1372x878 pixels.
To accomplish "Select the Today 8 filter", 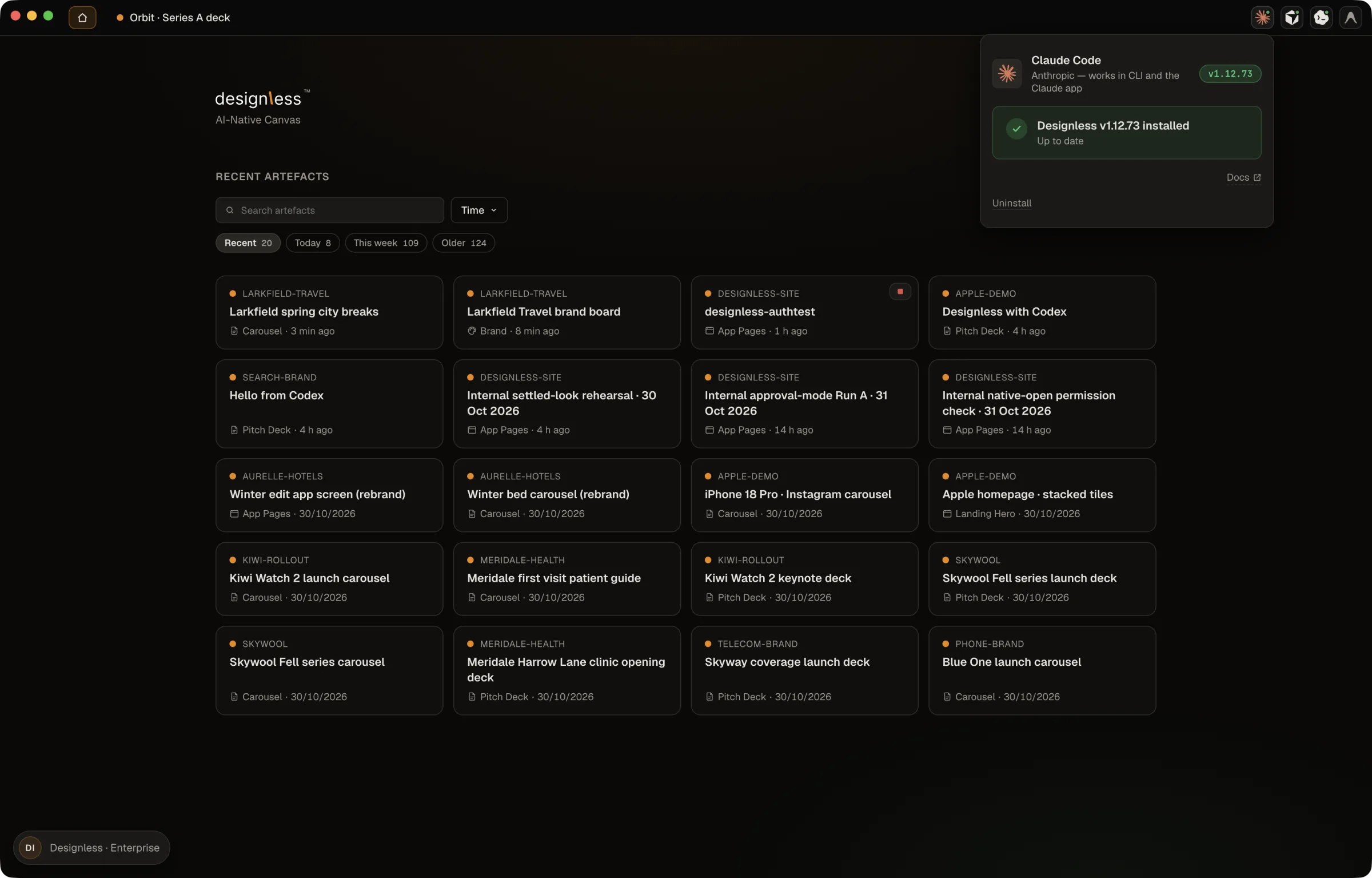I will point(313,243).
